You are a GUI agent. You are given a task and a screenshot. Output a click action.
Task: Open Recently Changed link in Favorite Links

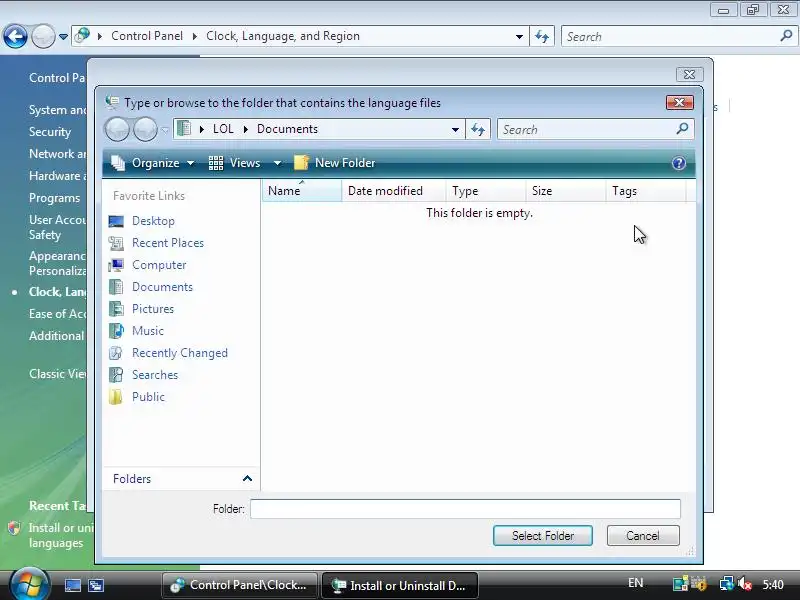(180, 353)
